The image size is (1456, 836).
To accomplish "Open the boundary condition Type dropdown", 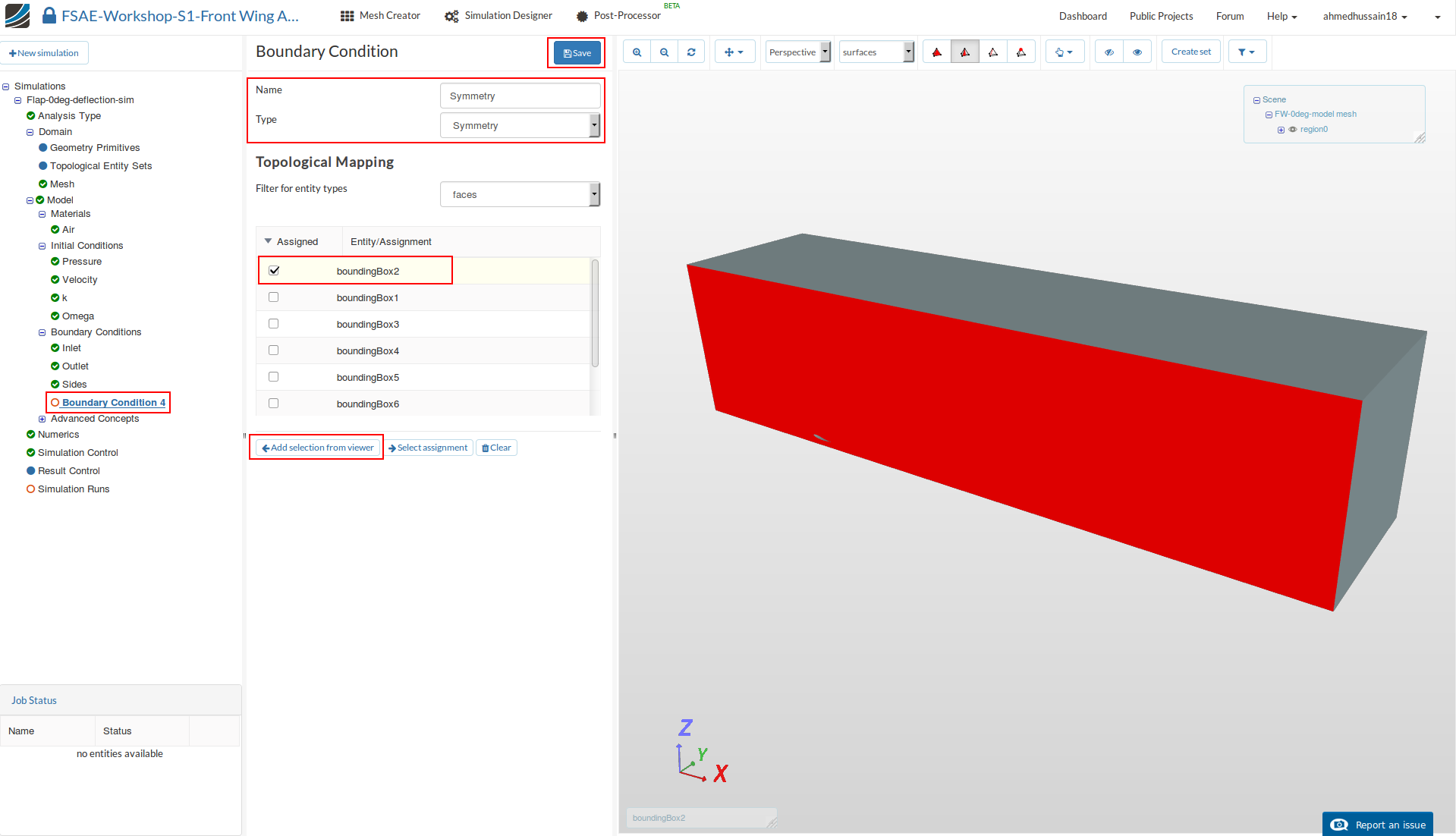I will 520,126.
